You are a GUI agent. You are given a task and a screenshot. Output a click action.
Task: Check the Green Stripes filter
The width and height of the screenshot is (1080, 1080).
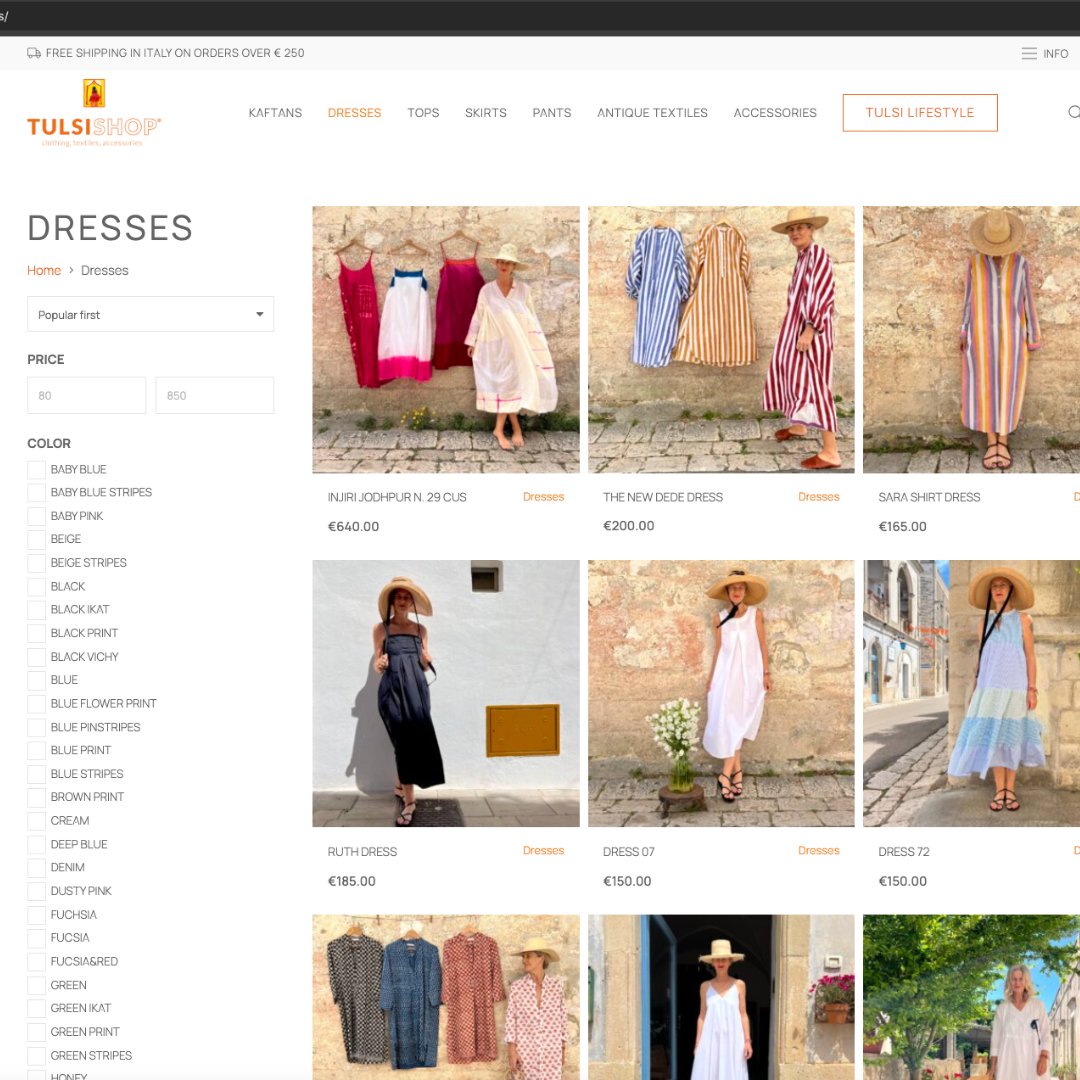click(37, 1056)
